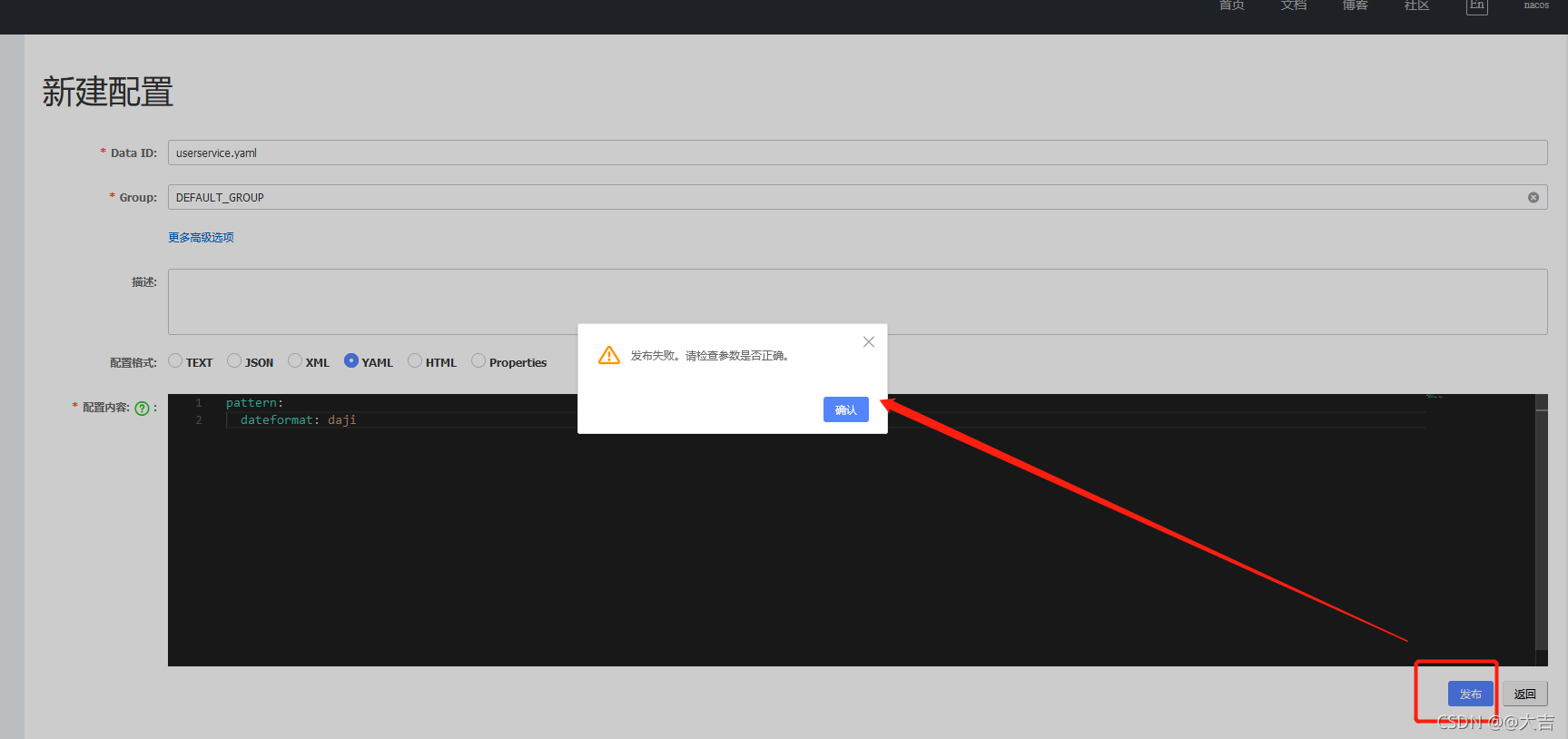
Task: Open 首页 in the top navigation
Action: [x=1232, y=5]
